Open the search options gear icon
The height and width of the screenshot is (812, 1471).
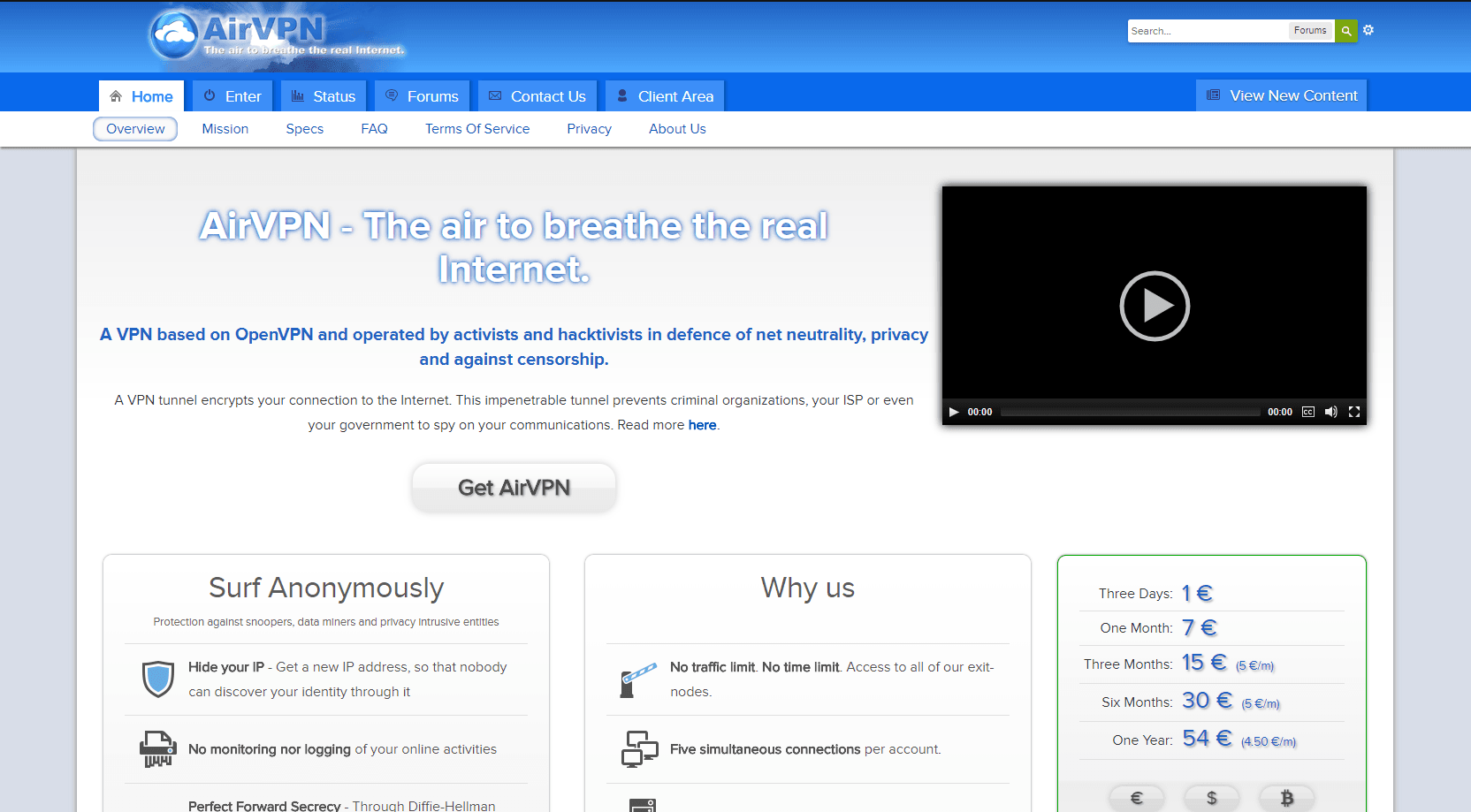point(1368,30)
